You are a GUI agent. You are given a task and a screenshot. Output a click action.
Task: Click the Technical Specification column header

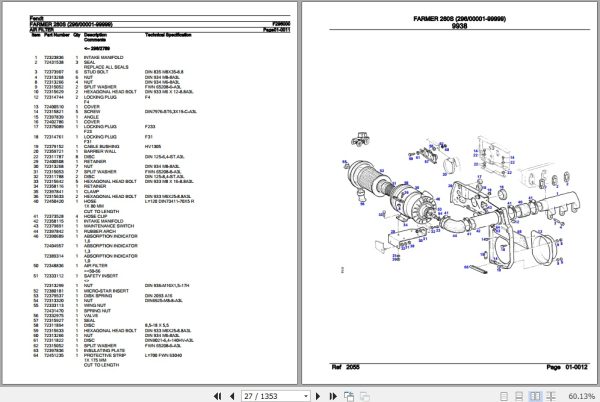pos(168,35)
